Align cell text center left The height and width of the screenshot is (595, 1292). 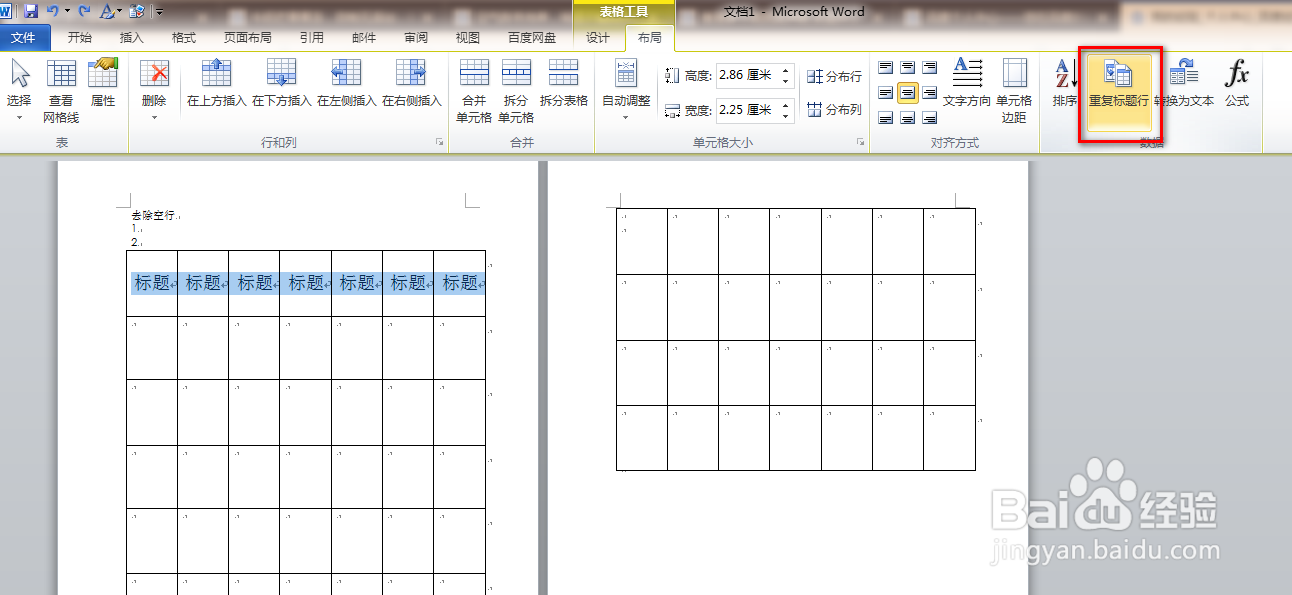886,93
